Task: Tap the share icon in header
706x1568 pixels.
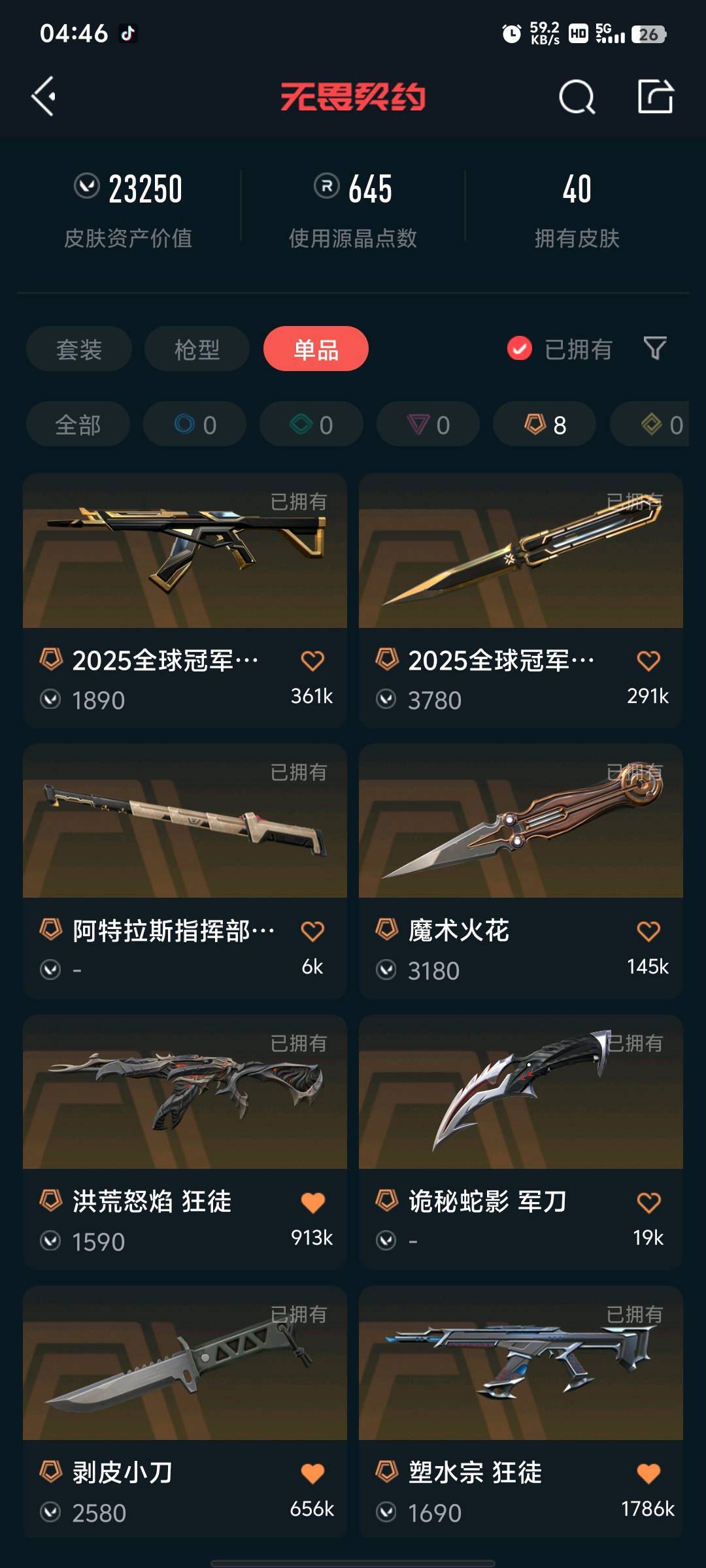Action: [656, 97]
